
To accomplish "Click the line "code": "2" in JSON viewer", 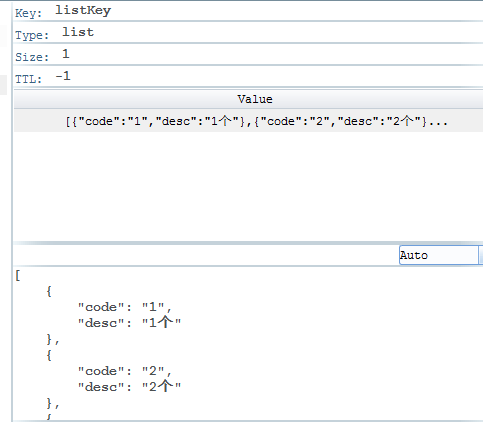I will pos(124,371).
